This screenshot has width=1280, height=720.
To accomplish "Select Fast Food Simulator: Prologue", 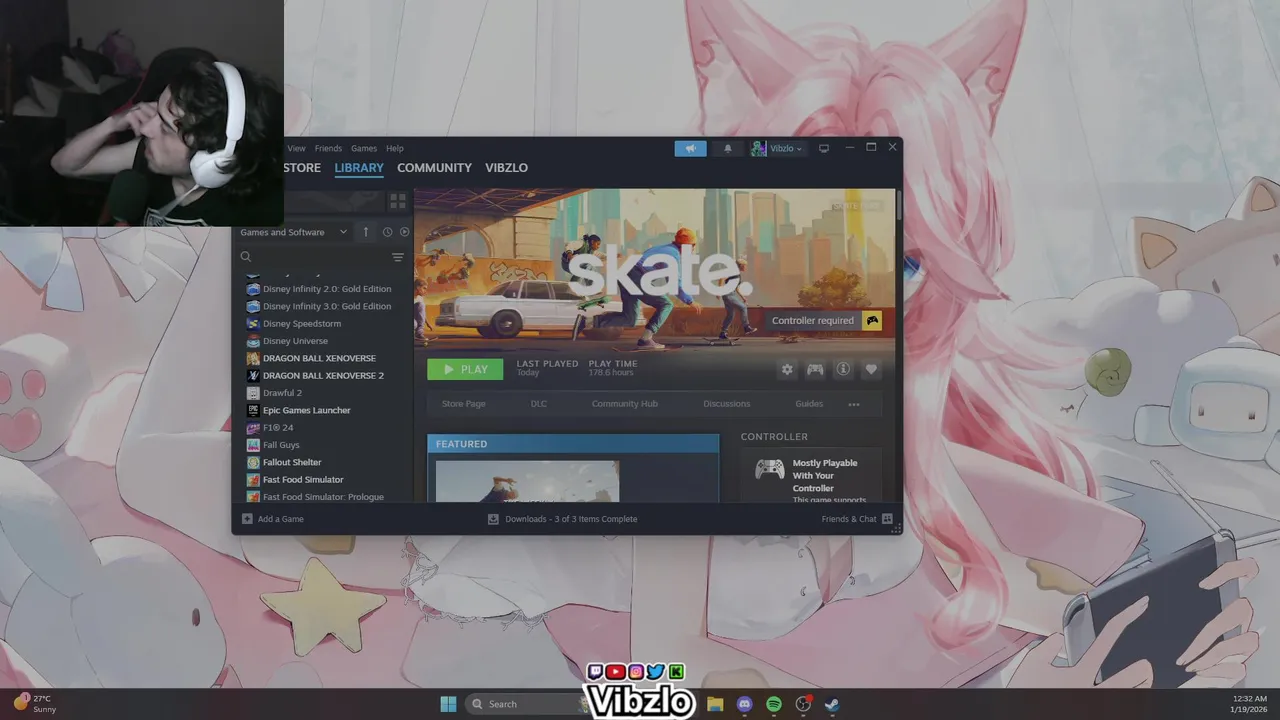I will [x=323, y=497].
